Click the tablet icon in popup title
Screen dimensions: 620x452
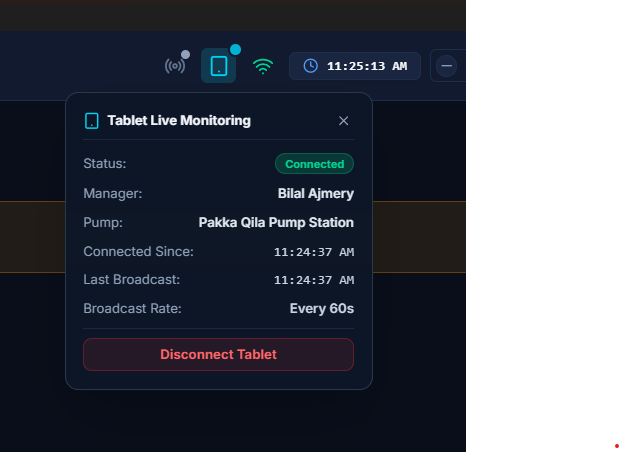[92, 121]
